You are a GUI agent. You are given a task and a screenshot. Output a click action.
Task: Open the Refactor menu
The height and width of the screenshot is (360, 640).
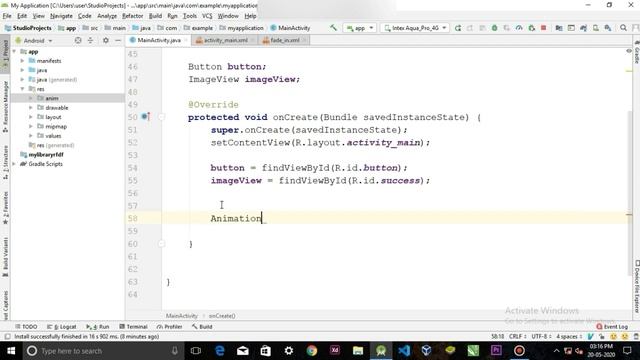133,16
